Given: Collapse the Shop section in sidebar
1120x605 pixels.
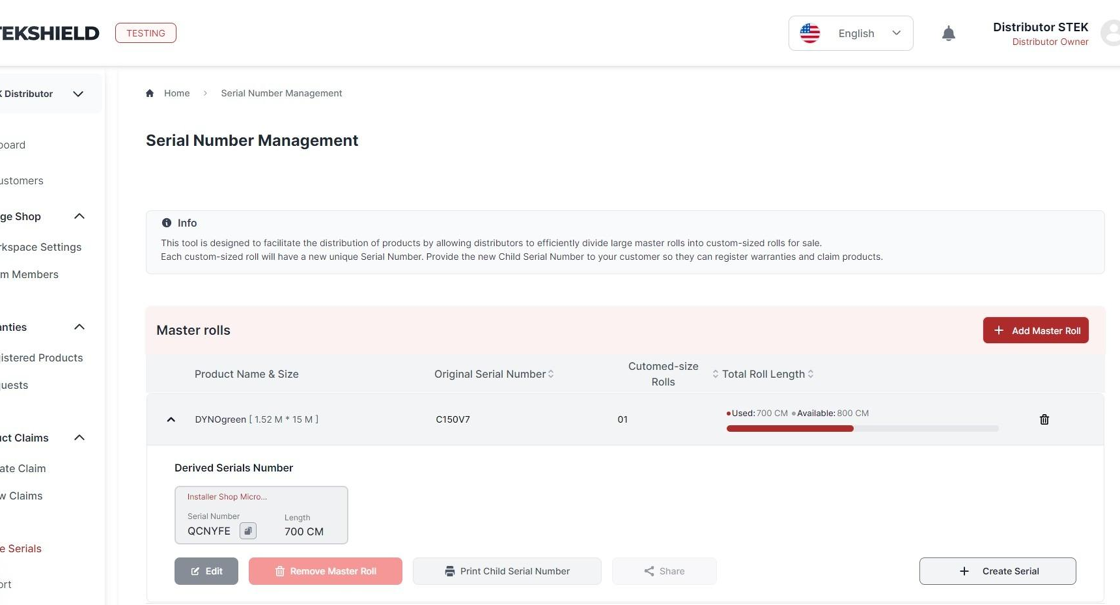Looking at the screenshot, I should (x=79, y=216).
